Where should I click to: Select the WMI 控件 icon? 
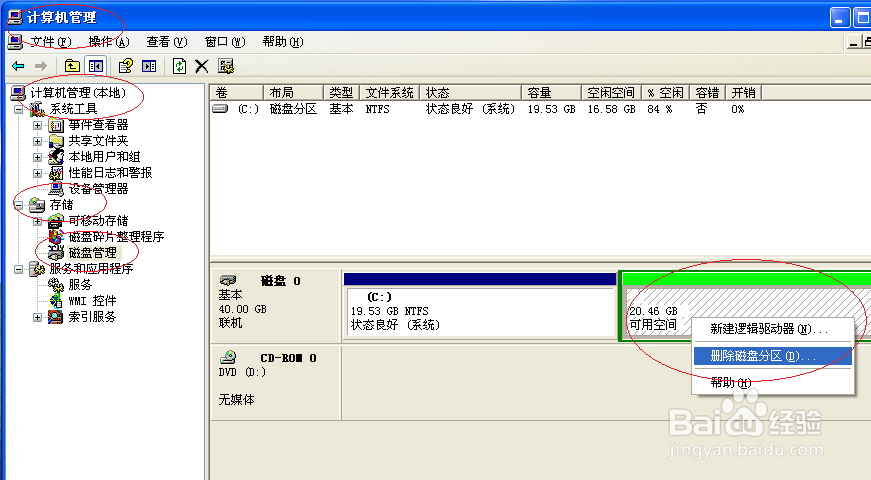[x=56, y=301]
